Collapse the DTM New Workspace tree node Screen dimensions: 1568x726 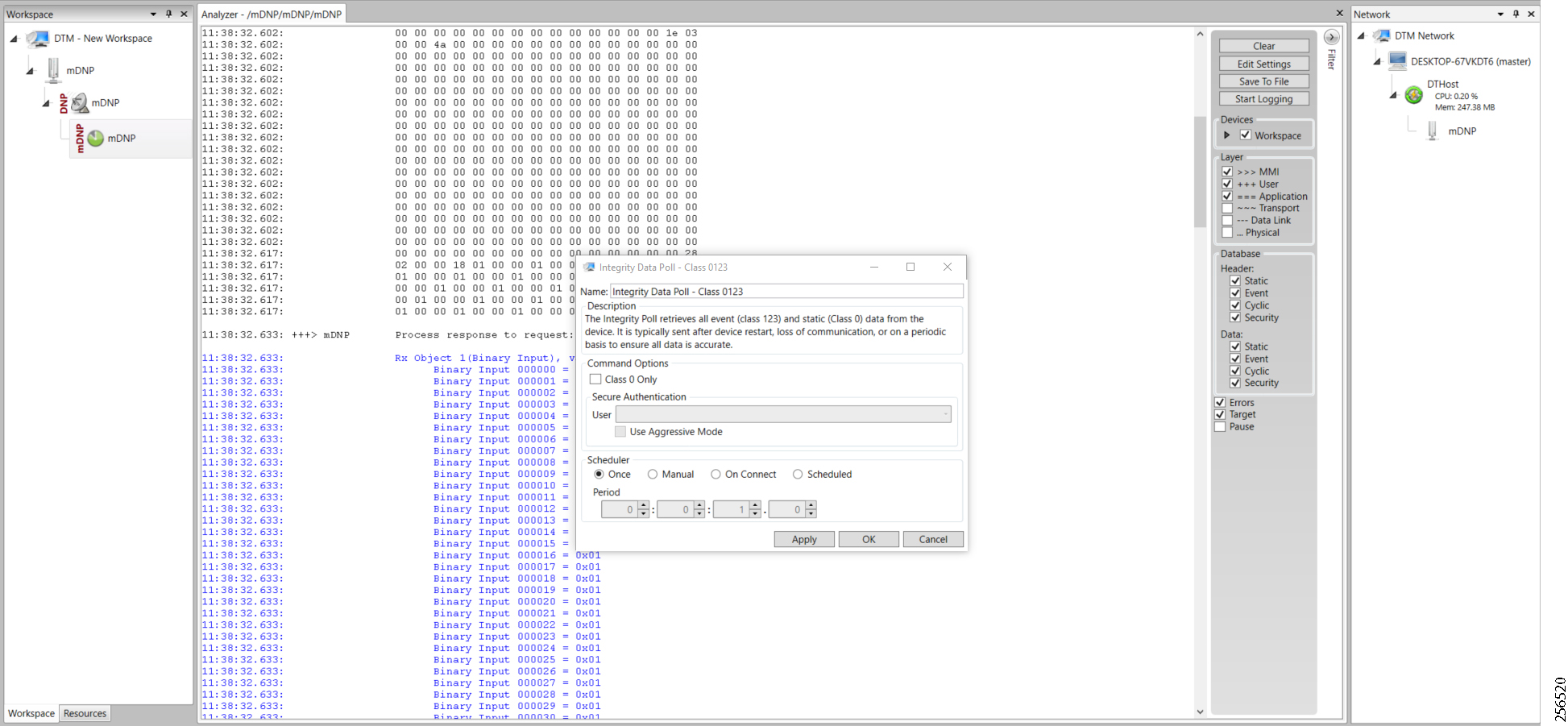click(14, 39)
